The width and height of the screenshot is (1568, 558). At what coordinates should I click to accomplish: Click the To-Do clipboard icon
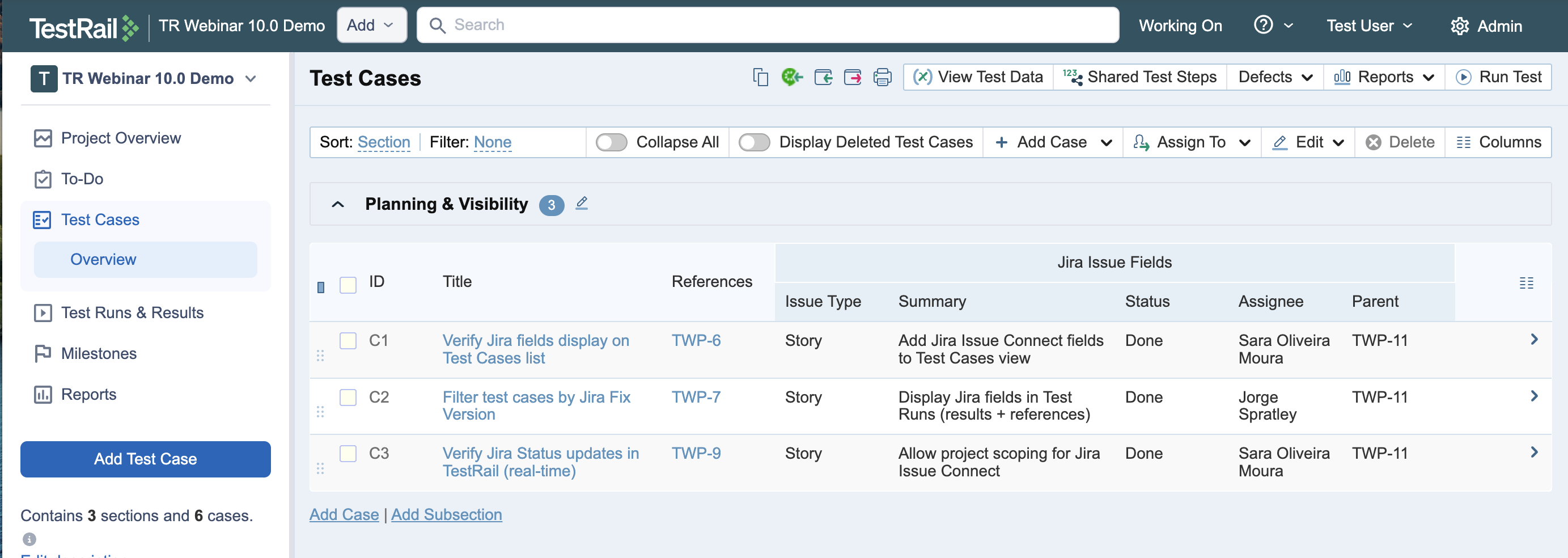[43, 179]
